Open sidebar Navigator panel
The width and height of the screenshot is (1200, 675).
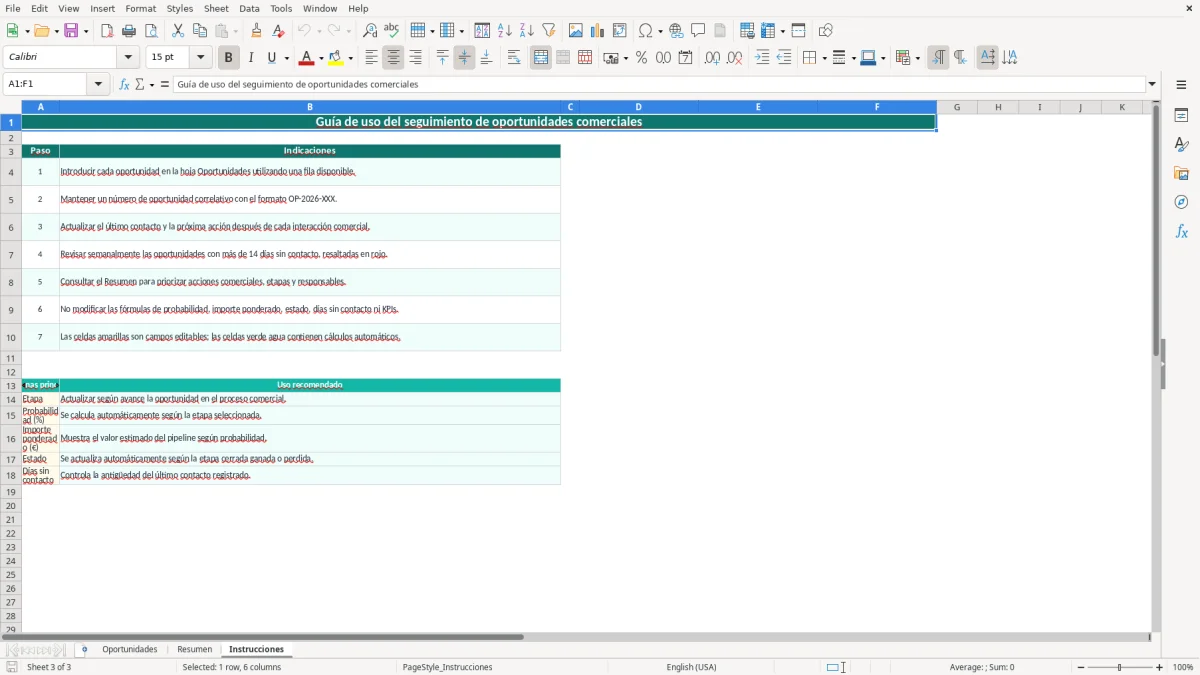1182,203
